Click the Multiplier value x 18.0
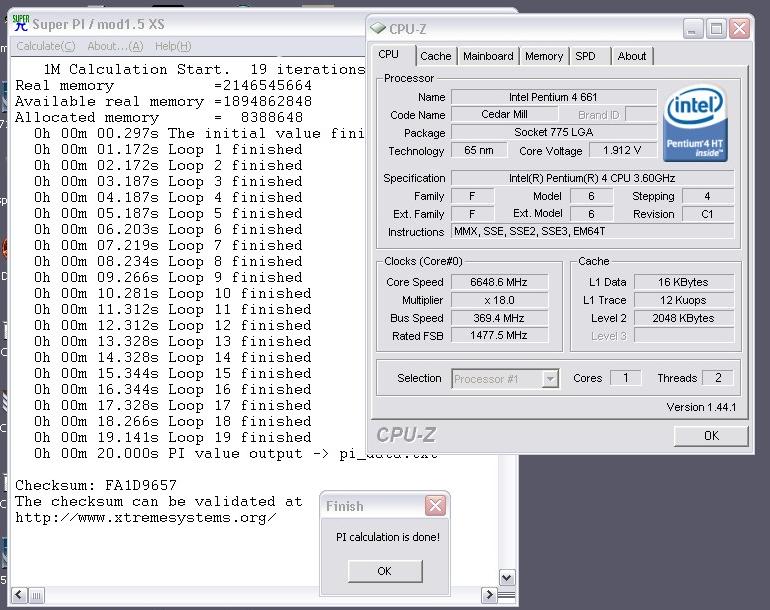Viewport: 770px width, 610px height. pos(499,300)
